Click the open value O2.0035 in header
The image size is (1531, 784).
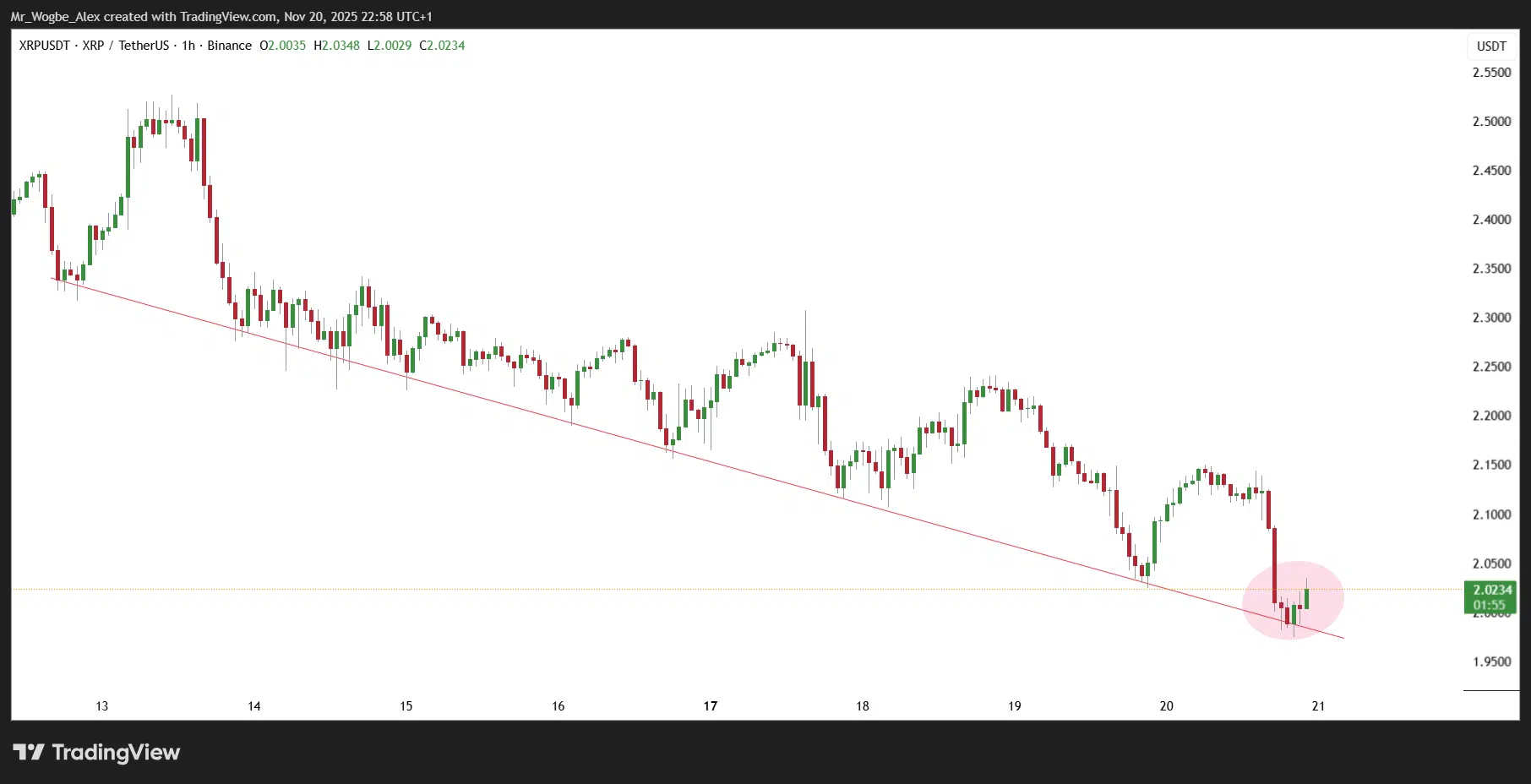pyautogui.click(x=282, y=46)
